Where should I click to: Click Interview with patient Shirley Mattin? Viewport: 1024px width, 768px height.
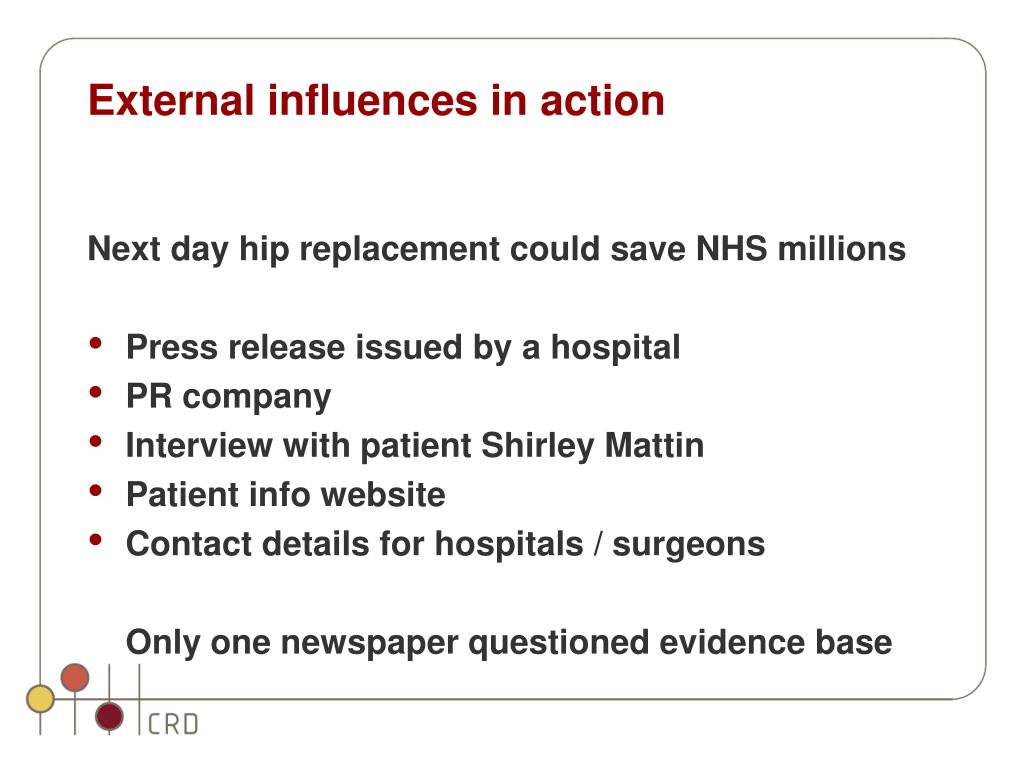415,446
